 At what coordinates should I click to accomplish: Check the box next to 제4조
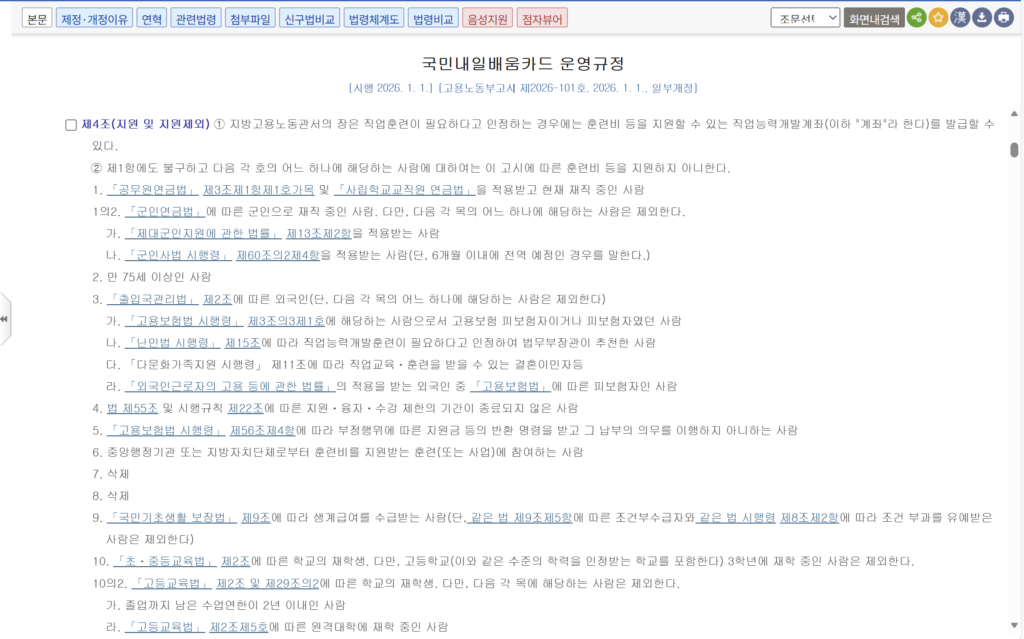[70, 124]
